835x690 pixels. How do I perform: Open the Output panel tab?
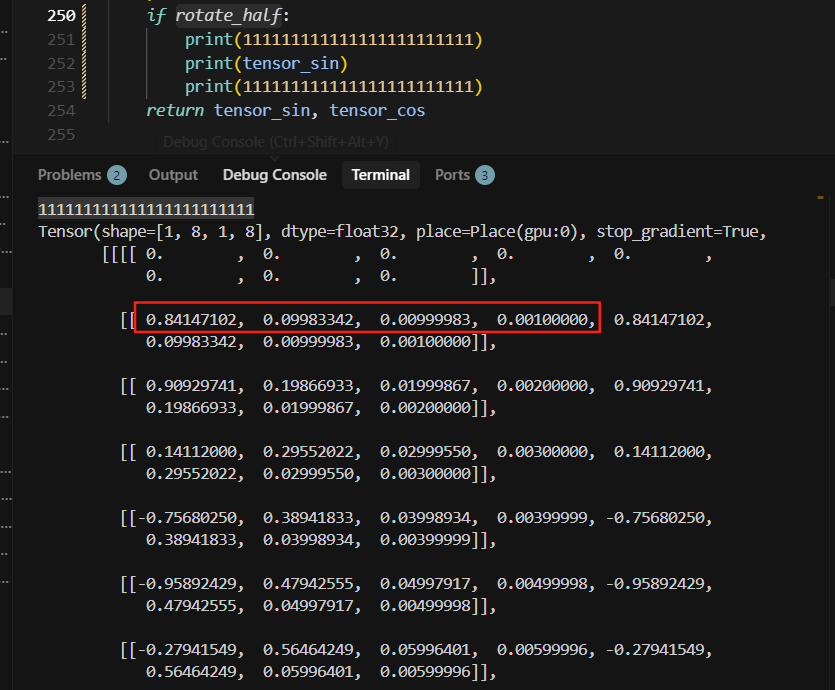pos(173,175)
